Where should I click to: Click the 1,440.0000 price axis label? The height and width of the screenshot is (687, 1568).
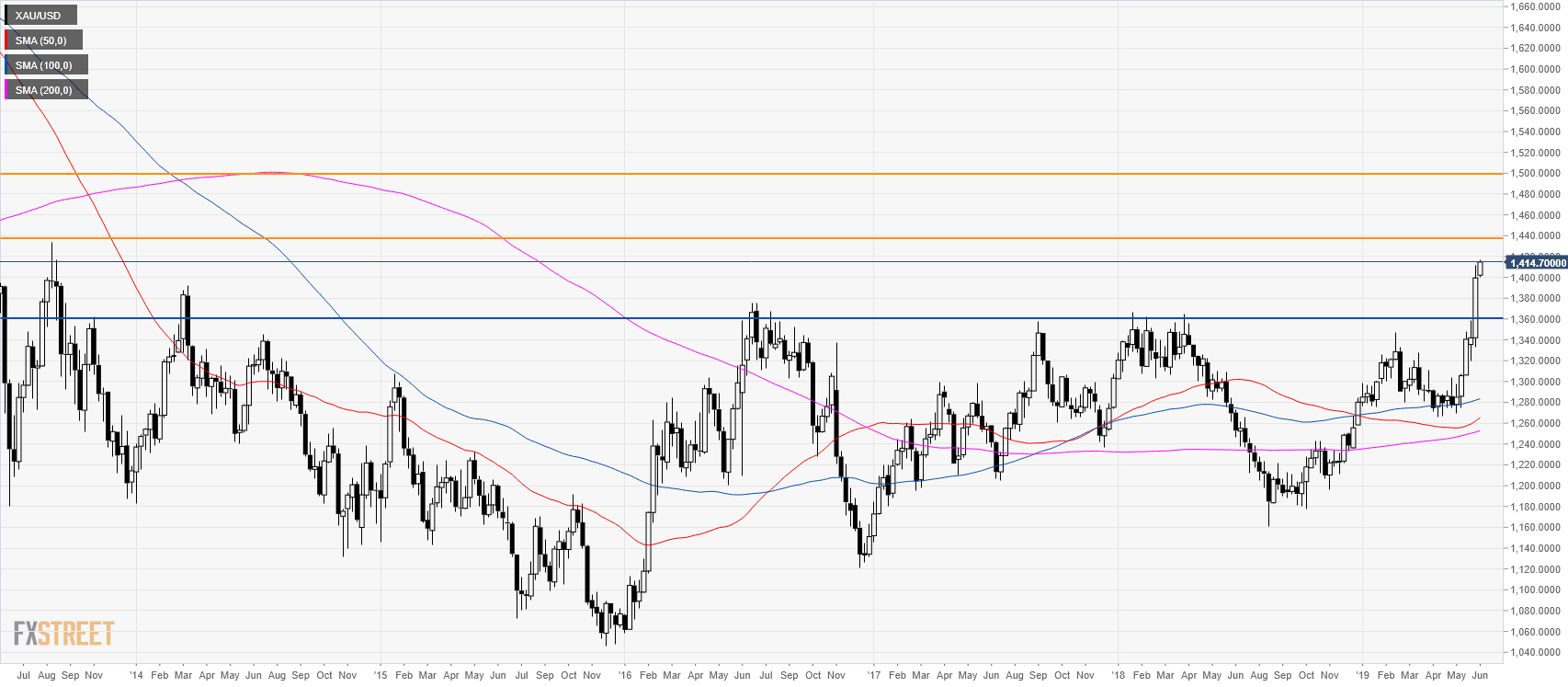pos(1535,235)
